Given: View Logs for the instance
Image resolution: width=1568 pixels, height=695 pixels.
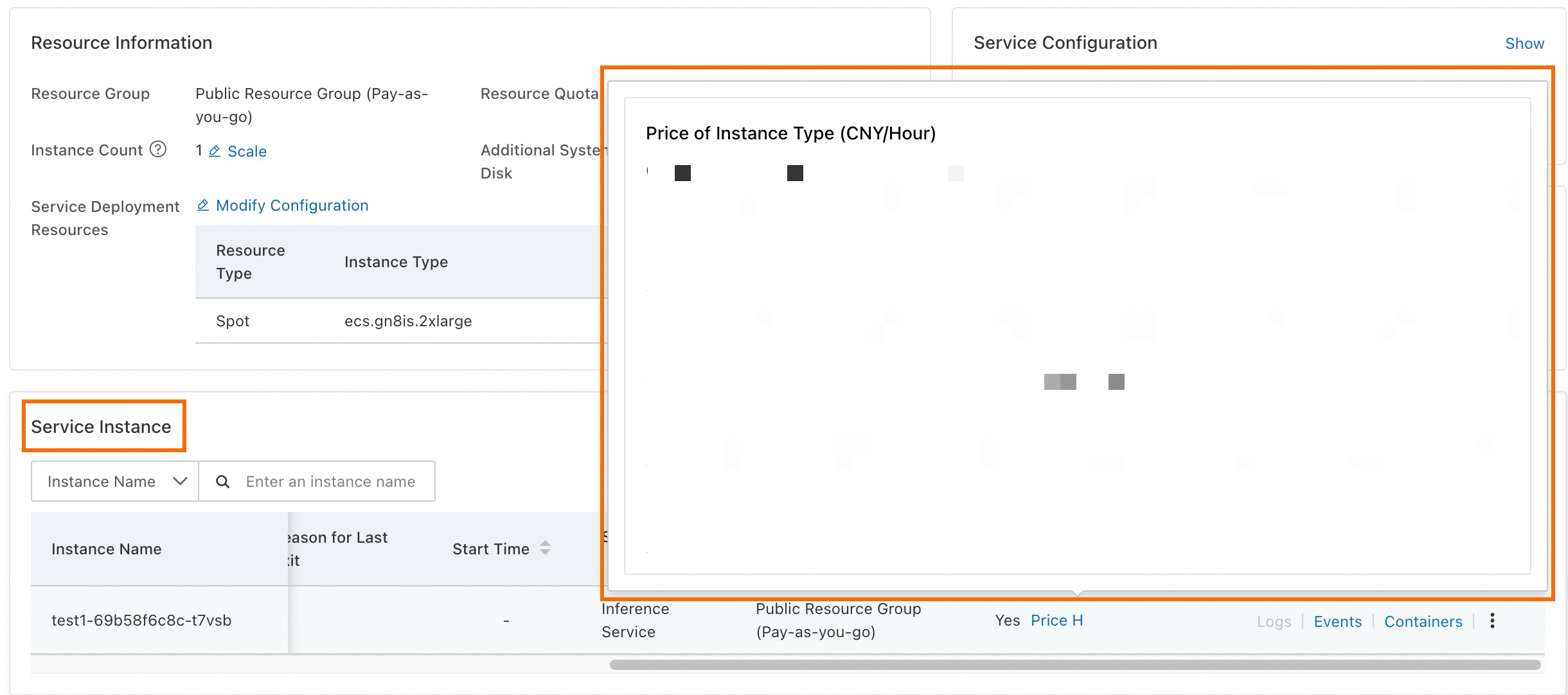Looking at the screenshot, I should (1274, 622).
